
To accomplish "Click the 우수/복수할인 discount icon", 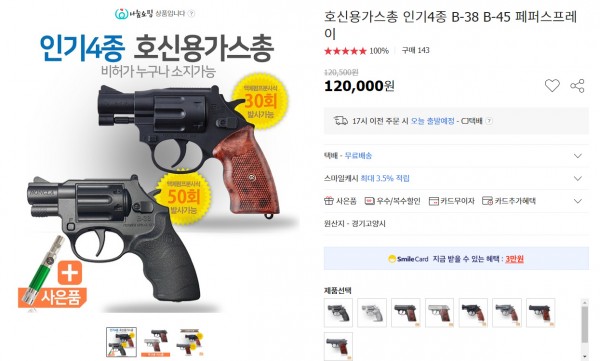I will tap(369, 201).
